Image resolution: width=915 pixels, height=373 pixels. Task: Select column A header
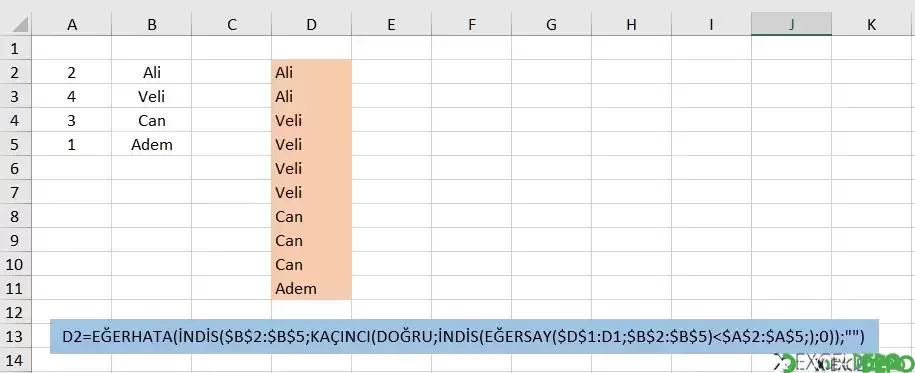tap(72, 24)
